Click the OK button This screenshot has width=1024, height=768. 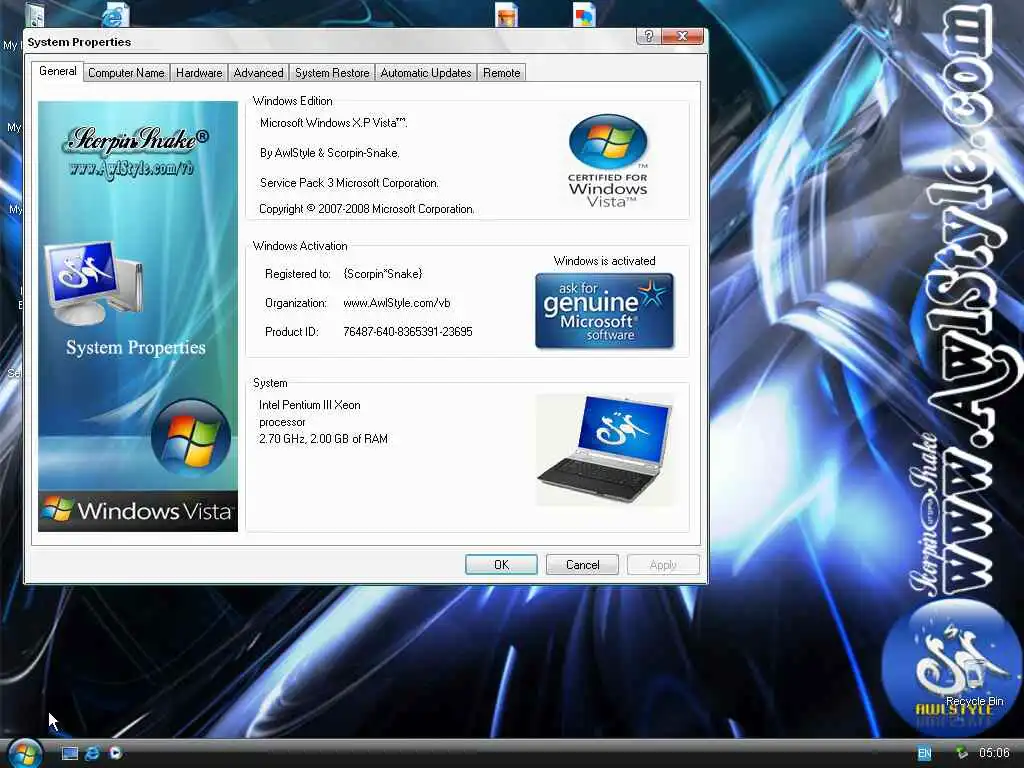click(501, 564)
